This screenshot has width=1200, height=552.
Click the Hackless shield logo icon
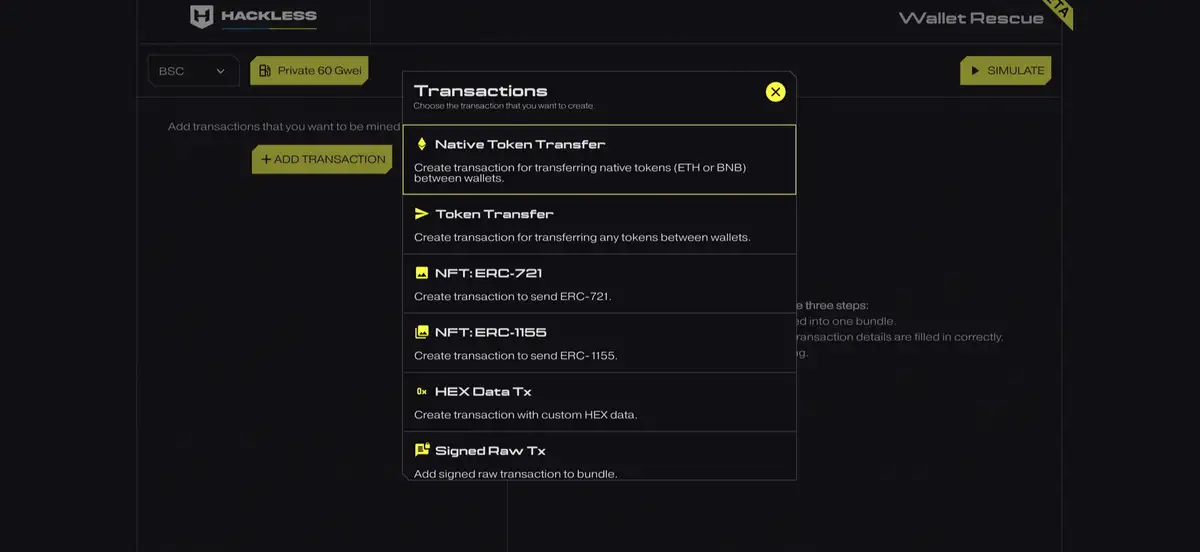point(202,17)
